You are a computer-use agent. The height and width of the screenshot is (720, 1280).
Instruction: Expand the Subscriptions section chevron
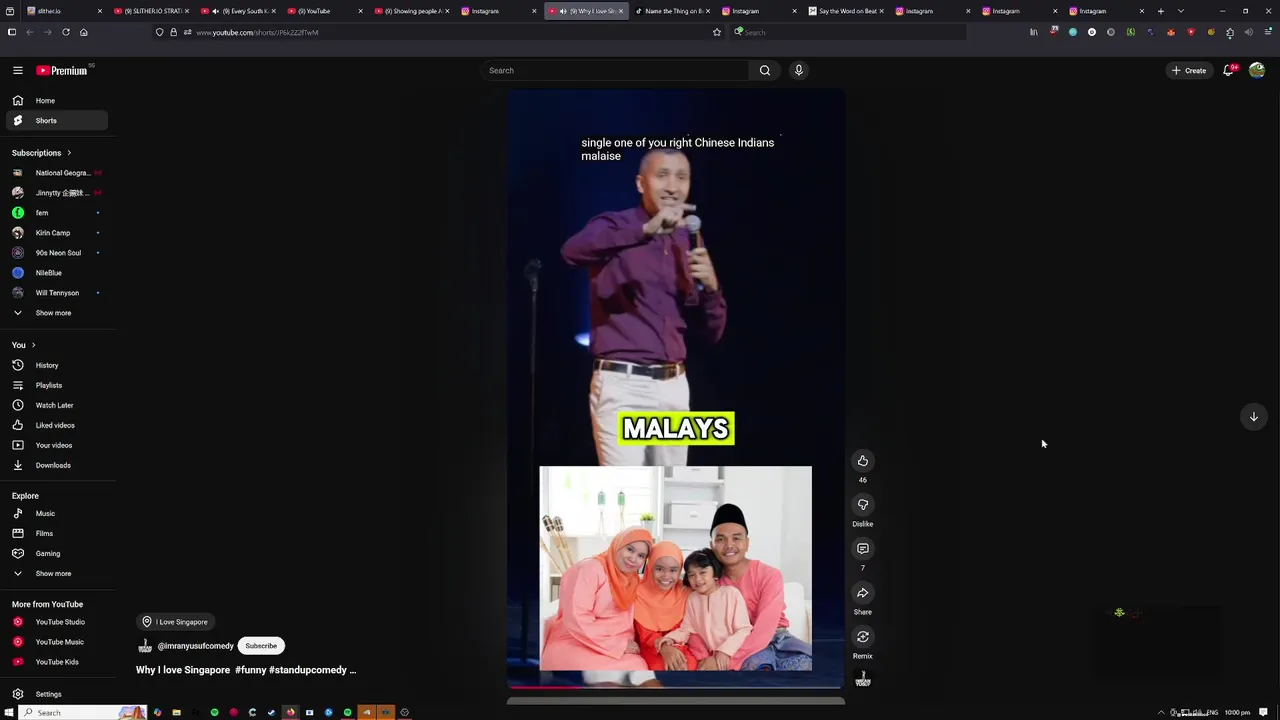(69, 153)
